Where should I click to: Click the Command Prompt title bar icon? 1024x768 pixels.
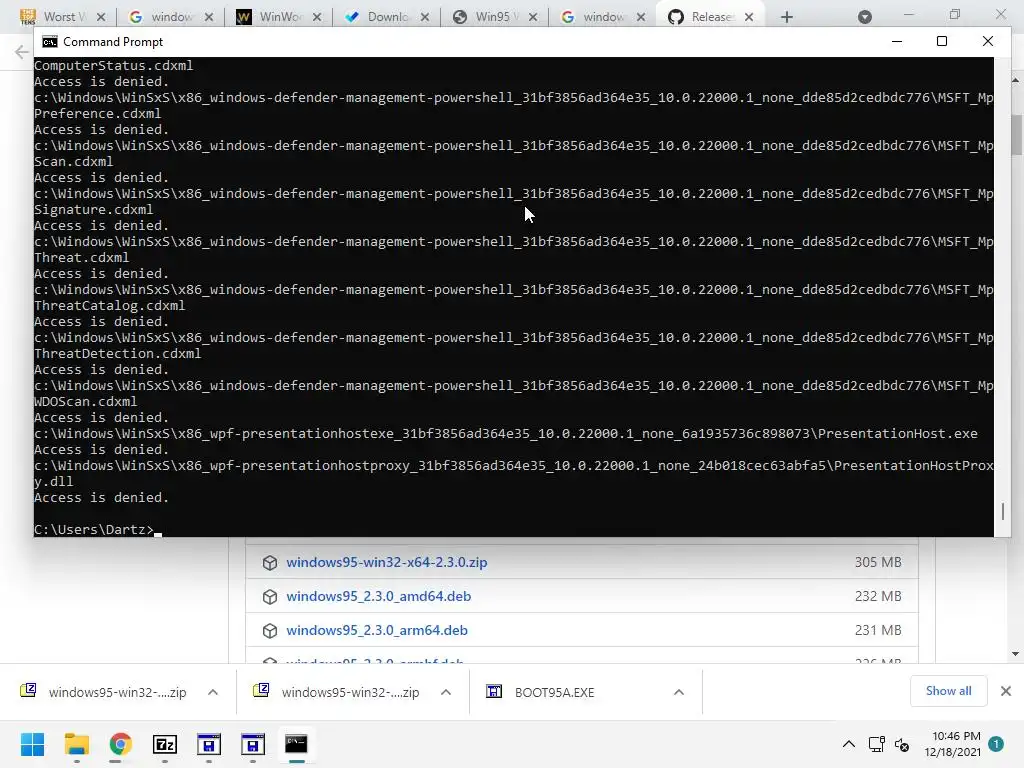pyautogui.click(x=50, y=42)
